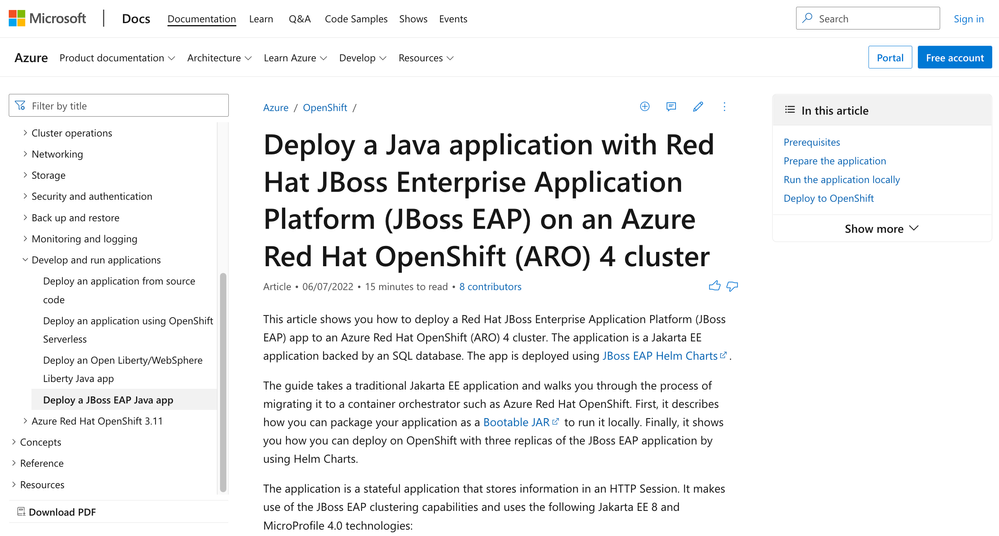The width and height of the screenshot is (999, 536).
Task: Click the Filter by title field
Action: pyautogui.click(x=119, y=105)
